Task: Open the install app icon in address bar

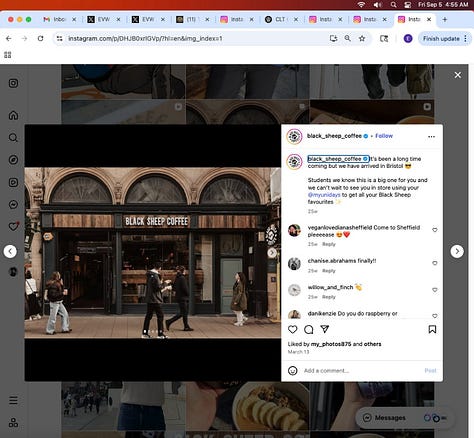Action: [333, 39]
